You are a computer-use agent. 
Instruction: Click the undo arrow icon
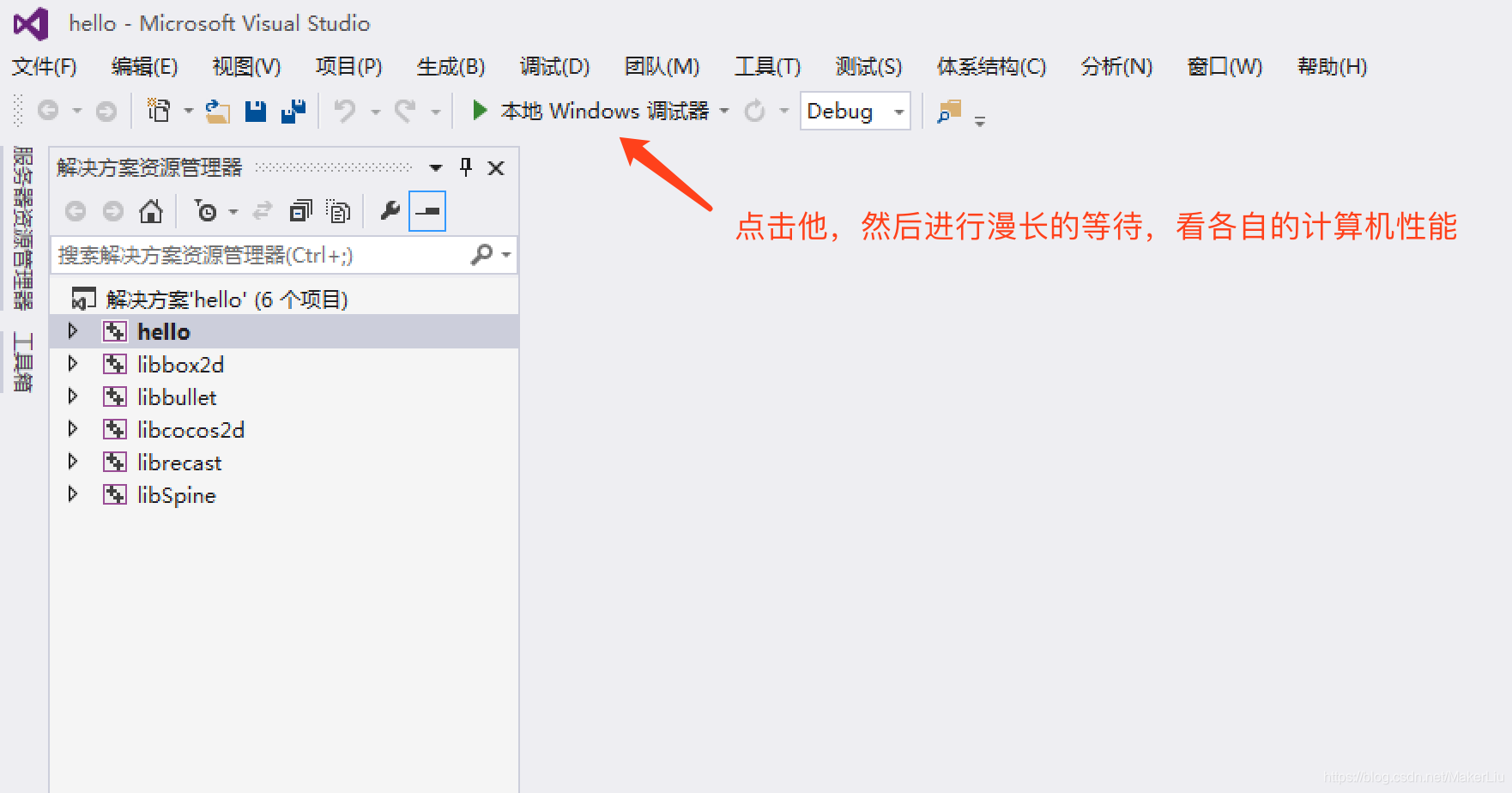[x=345, y=111]
